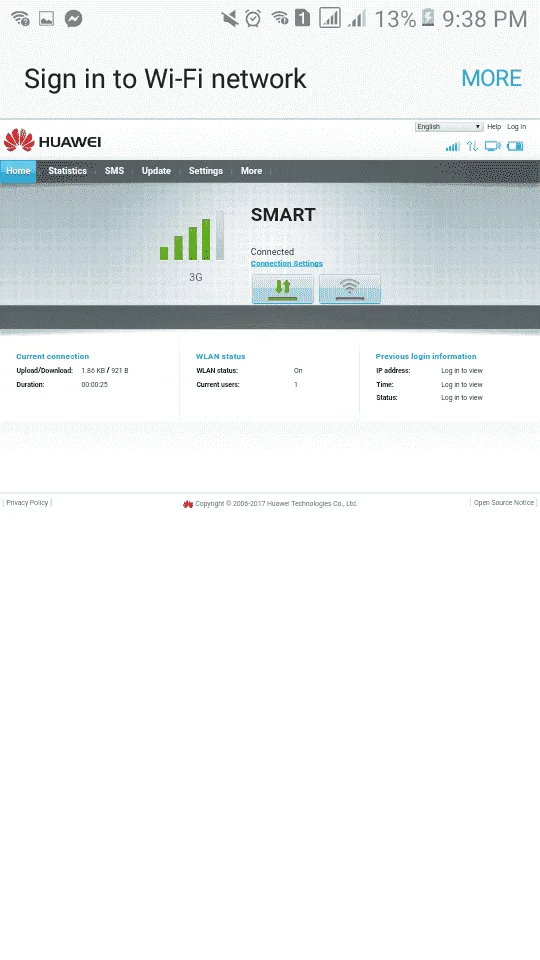Click the header connected devices monitor icon
Viewport: 540px width, 960px height.
coord(492,146)
